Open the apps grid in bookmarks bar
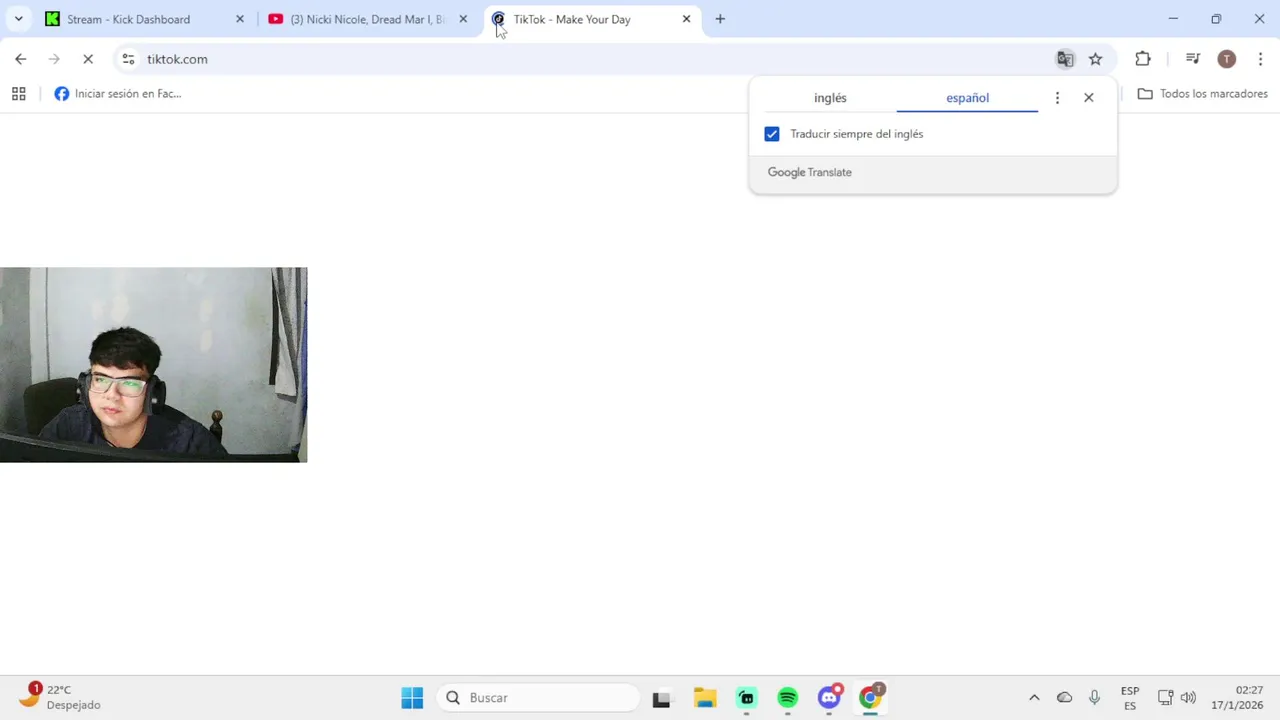Screen dimensions: 1280x720 pyautogui.click(x=18, y=94)
